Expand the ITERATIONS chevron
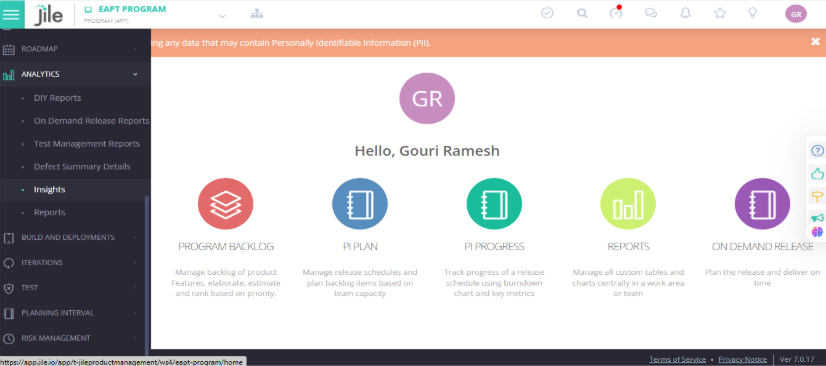This screenshot has height=366, width=826. (x=135, y=262)
